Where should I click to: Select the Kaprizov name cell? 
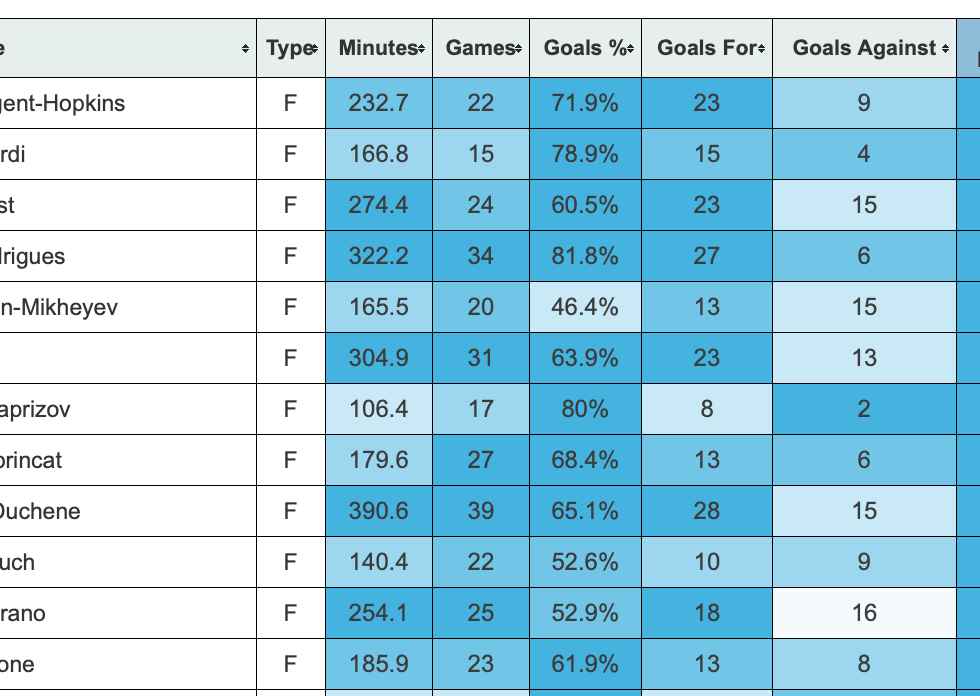coord(36,409)
